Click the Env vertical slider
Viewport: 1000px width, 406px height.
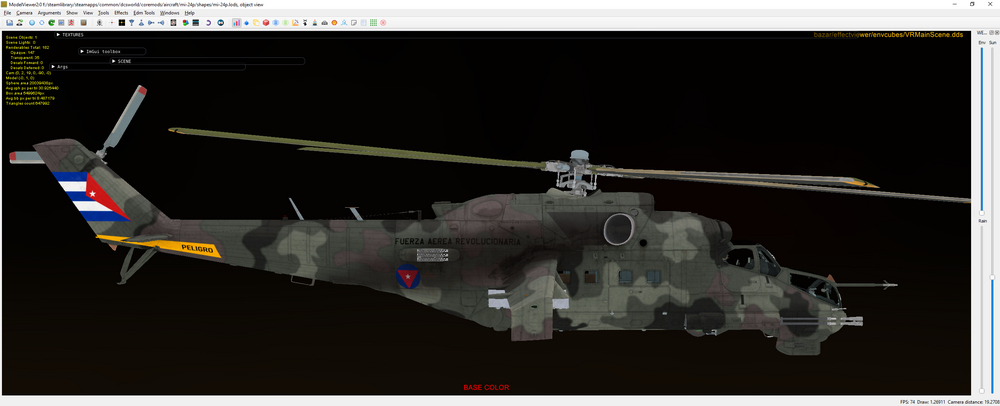[982, 130]
